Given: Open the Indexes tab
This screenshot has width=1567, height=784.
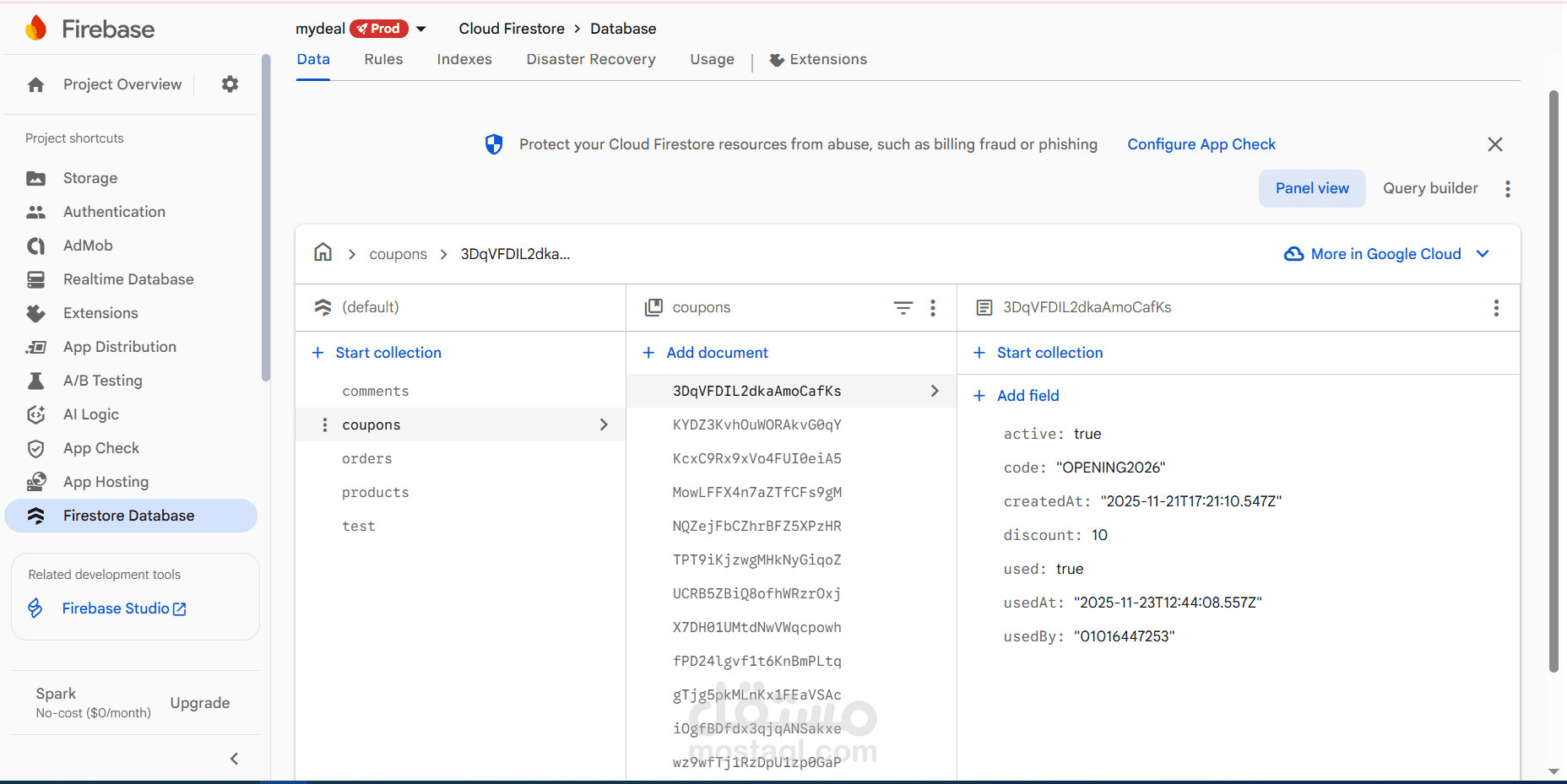Looking at the screenshot, I should 464,59.
